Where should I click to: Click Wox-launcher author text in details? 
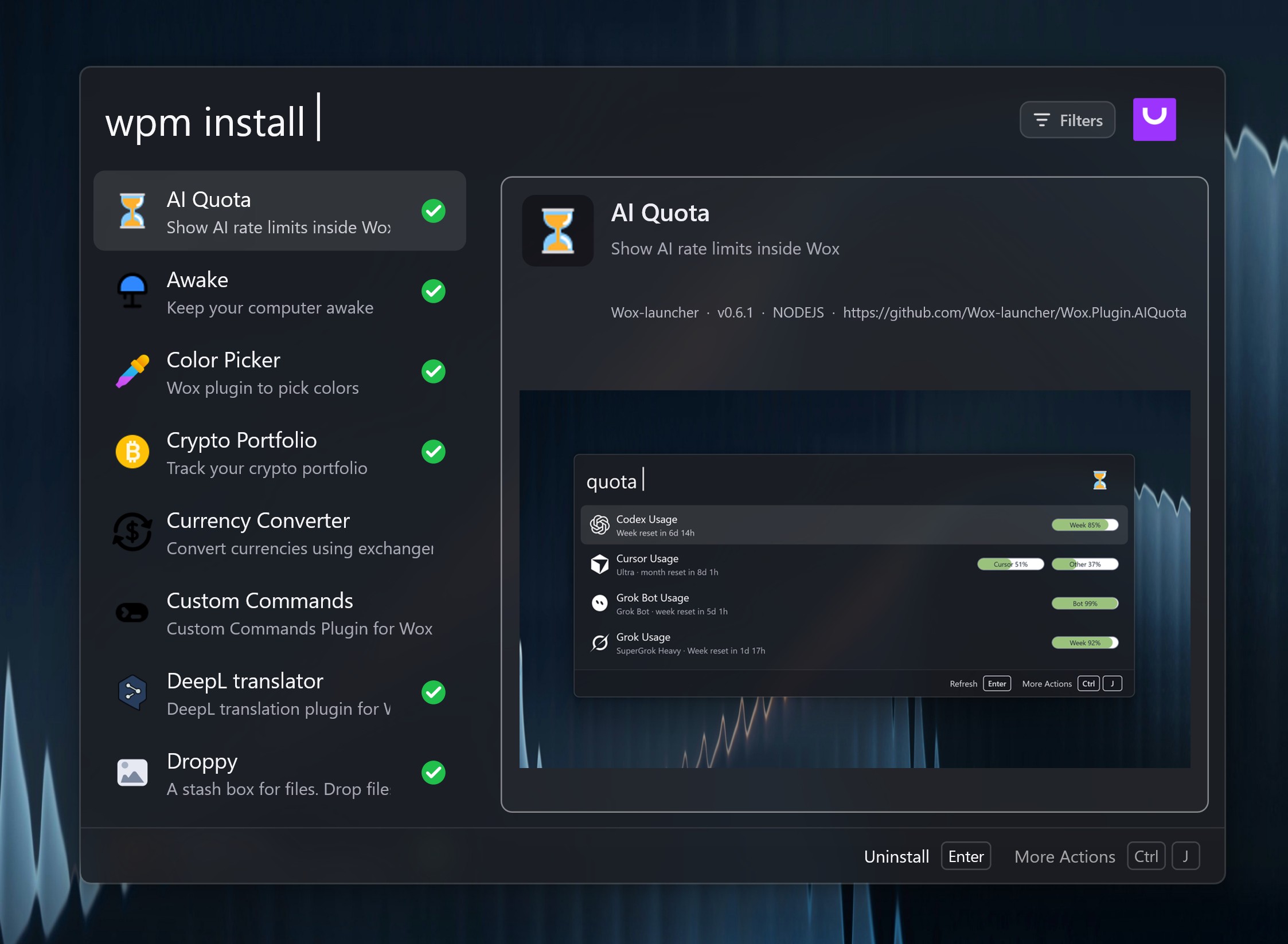click(x=654, y=312)
